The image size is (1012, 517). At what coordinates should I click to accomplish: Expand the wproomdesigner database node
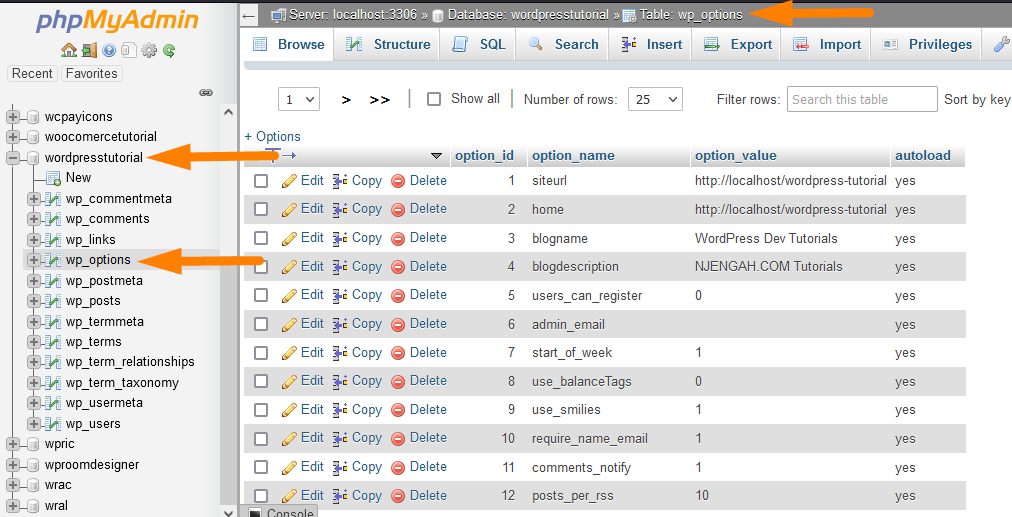(x=12, y=465)
